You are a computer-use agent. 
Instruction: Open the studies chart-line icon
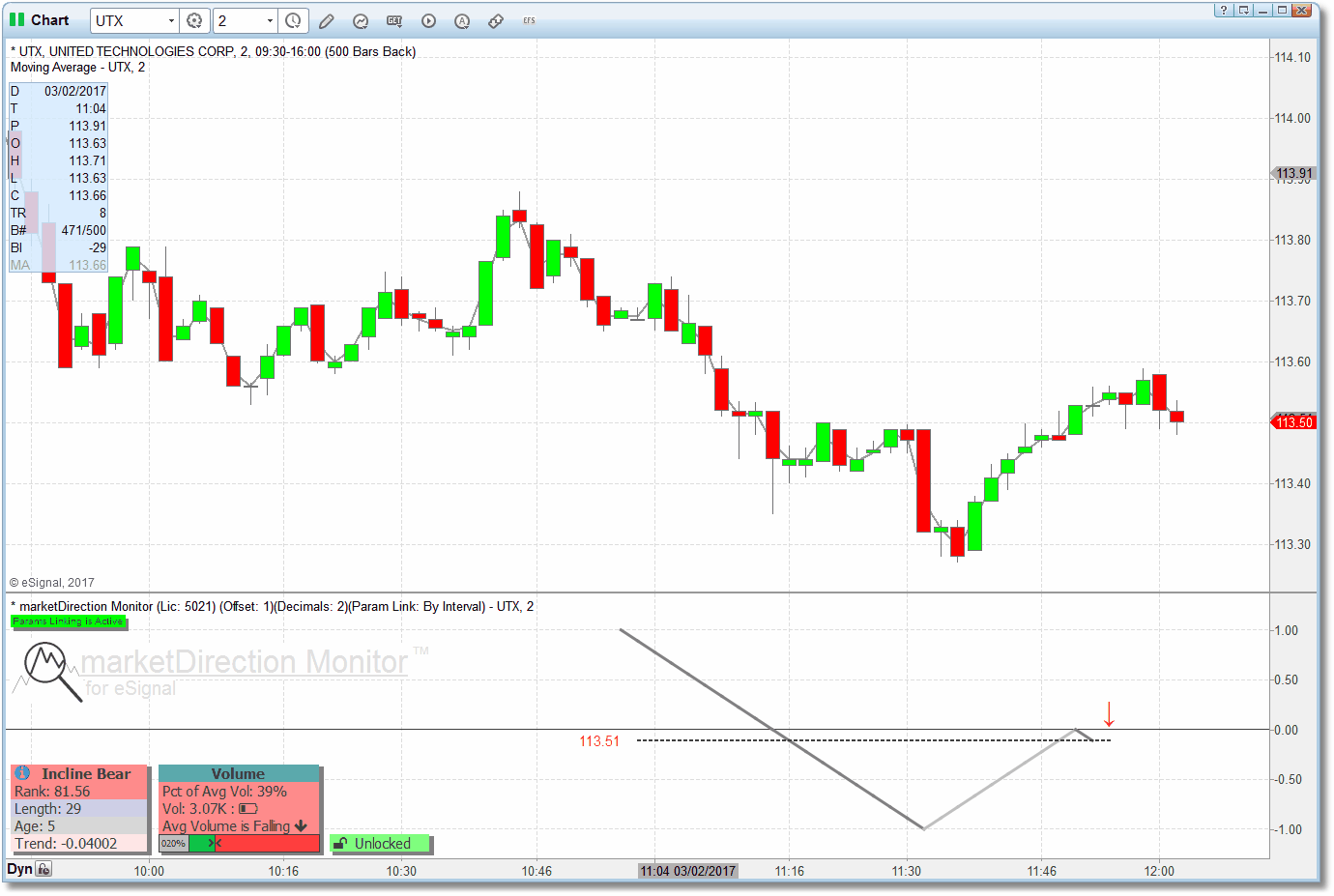click(361, 20)
